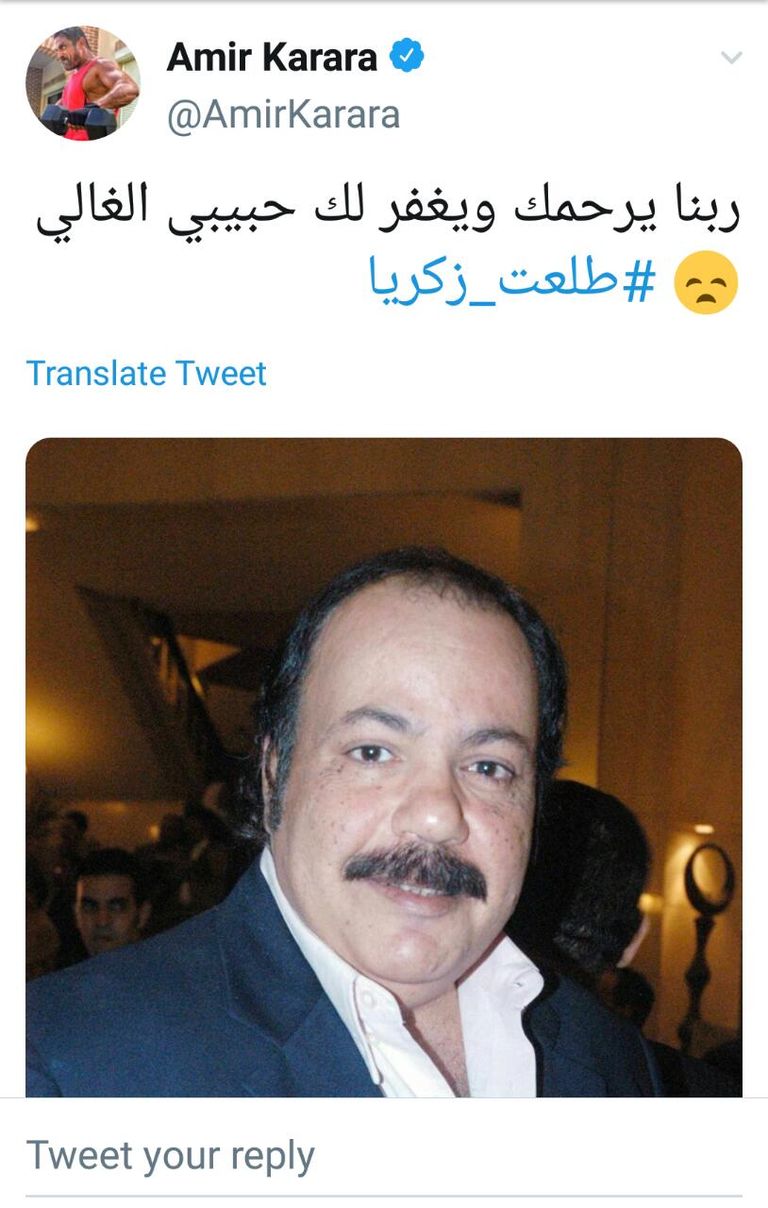Click the blue verified badge
The width and height of the screenshot is (768, 1208).
406,57
